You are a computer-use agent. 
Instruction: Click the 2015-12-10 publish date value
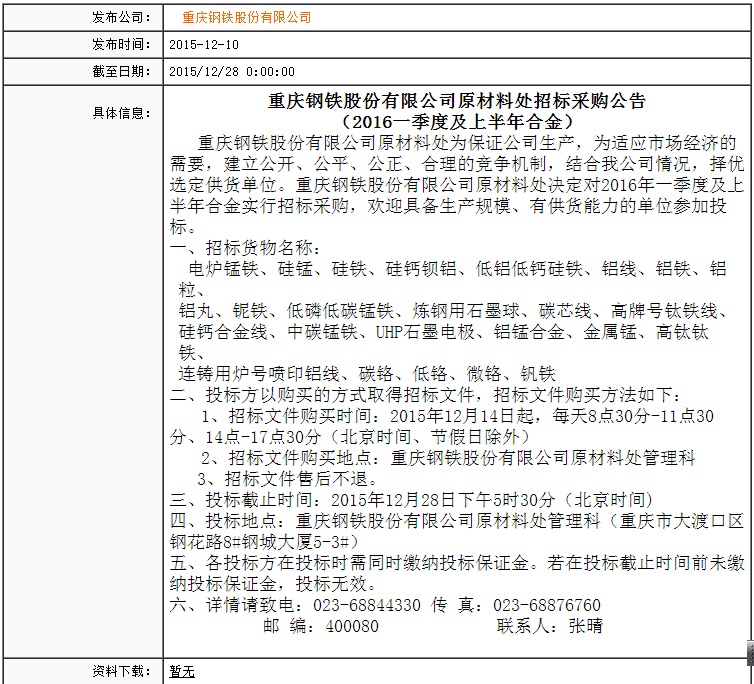(x=204, y=45)
